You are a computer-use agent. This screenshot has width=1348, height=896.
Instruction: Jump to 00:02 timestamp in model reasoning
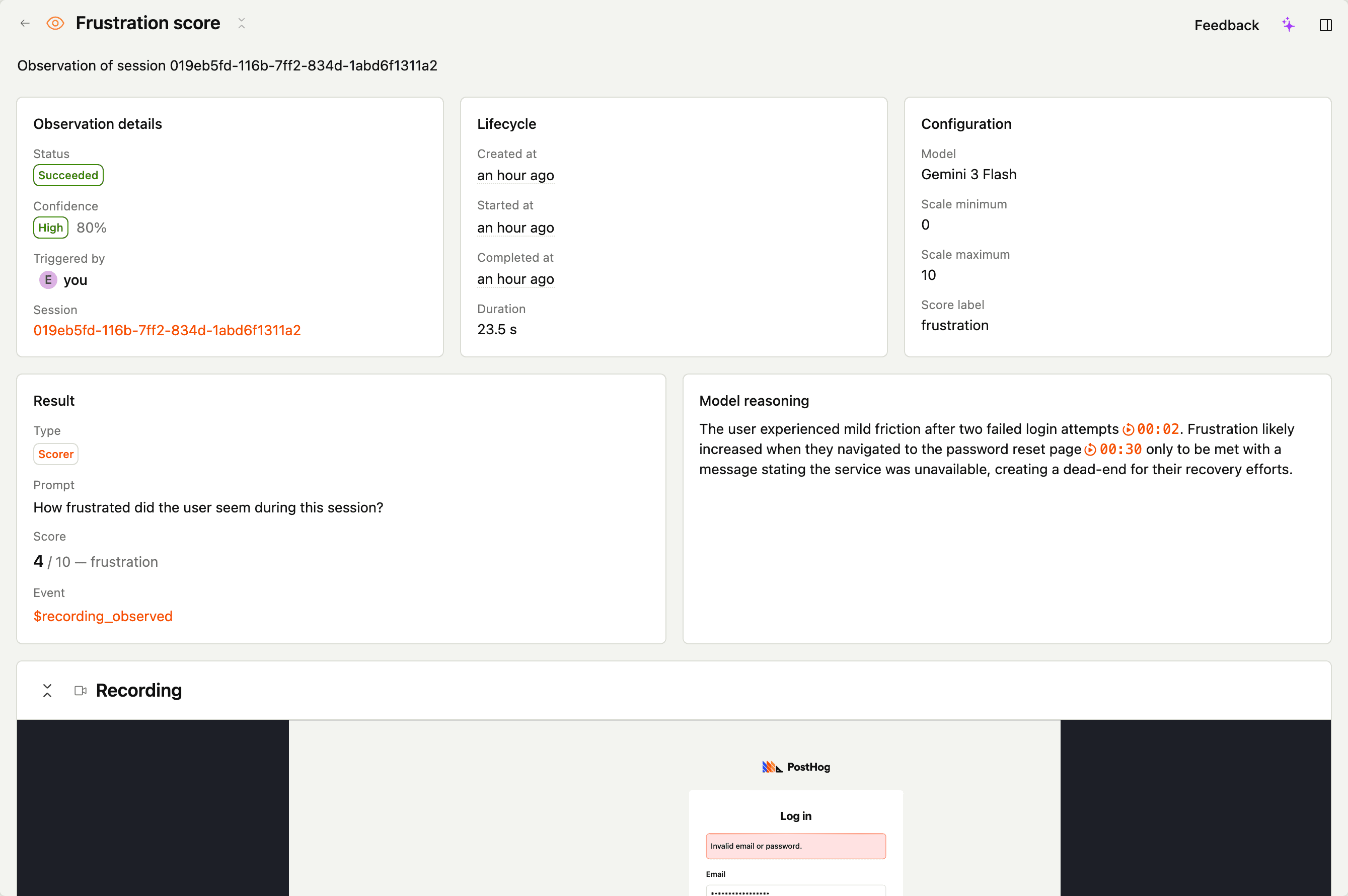tap(1150, 429)
